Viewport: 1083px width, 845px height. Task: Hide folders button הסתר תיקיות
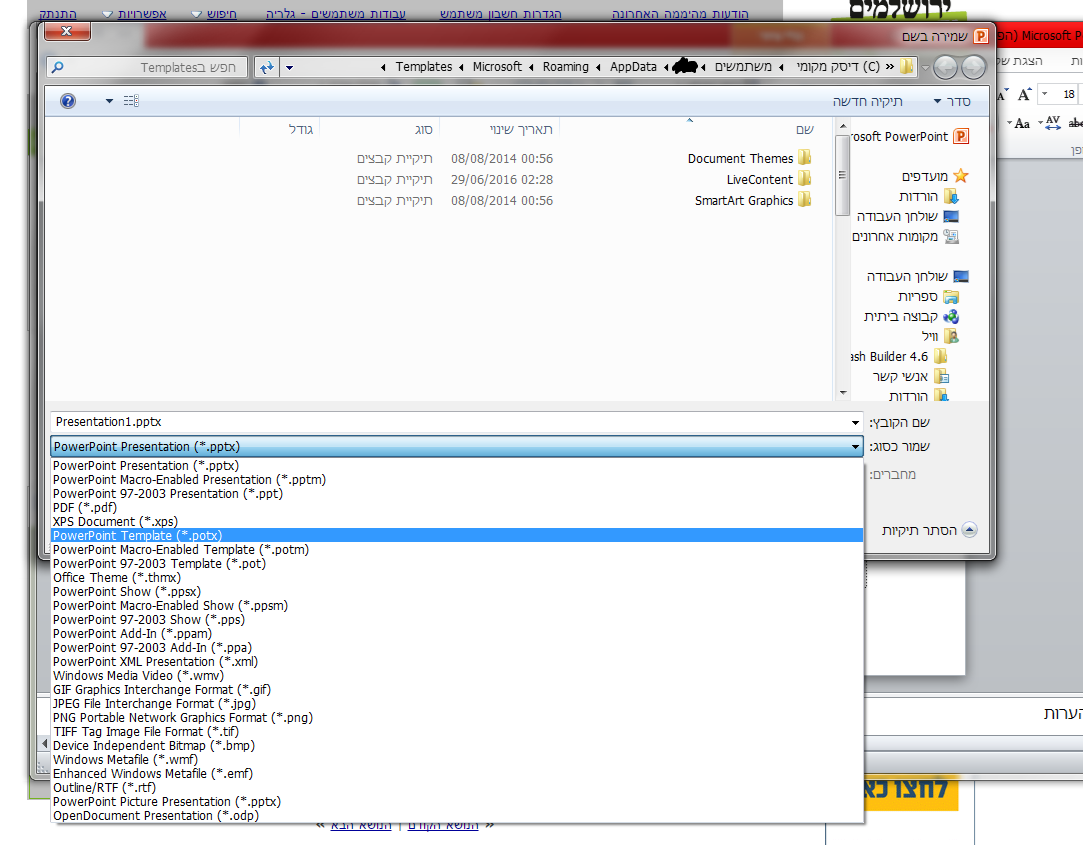[929, 530]
